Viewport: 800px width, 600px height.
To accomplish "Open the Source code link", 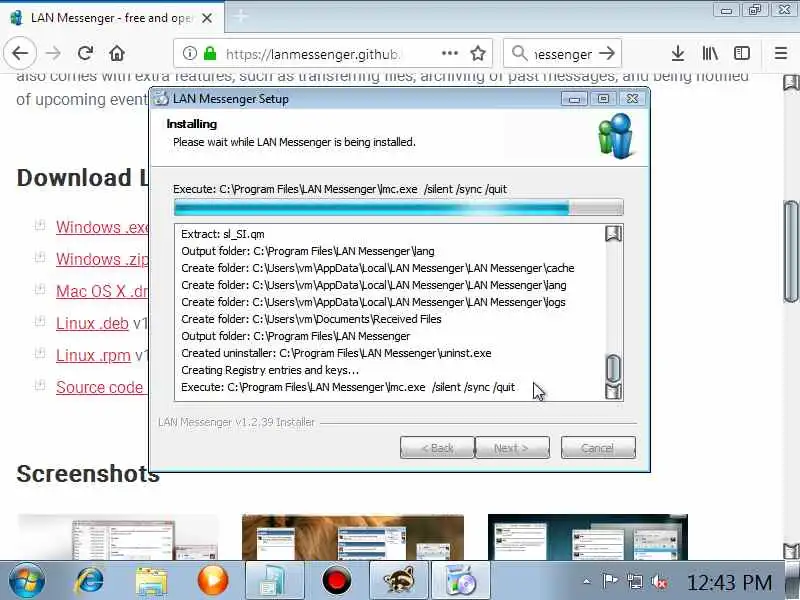I will coord(99,387).
